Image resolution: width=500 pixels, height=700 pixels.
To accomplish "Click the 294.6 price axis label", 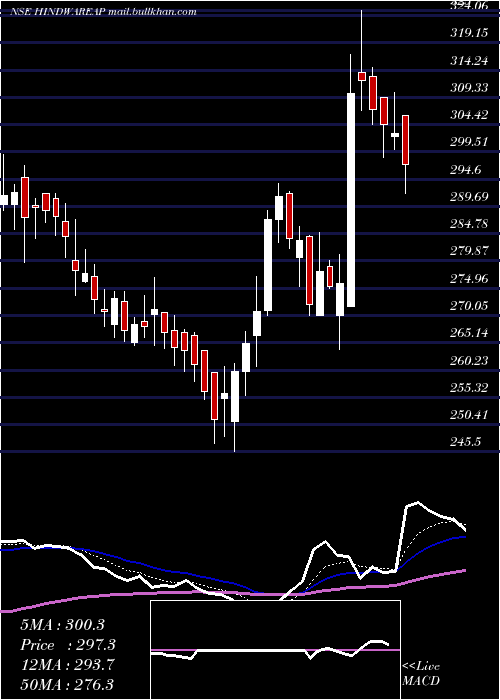I will pyautogui.click(x=465, y=170).
